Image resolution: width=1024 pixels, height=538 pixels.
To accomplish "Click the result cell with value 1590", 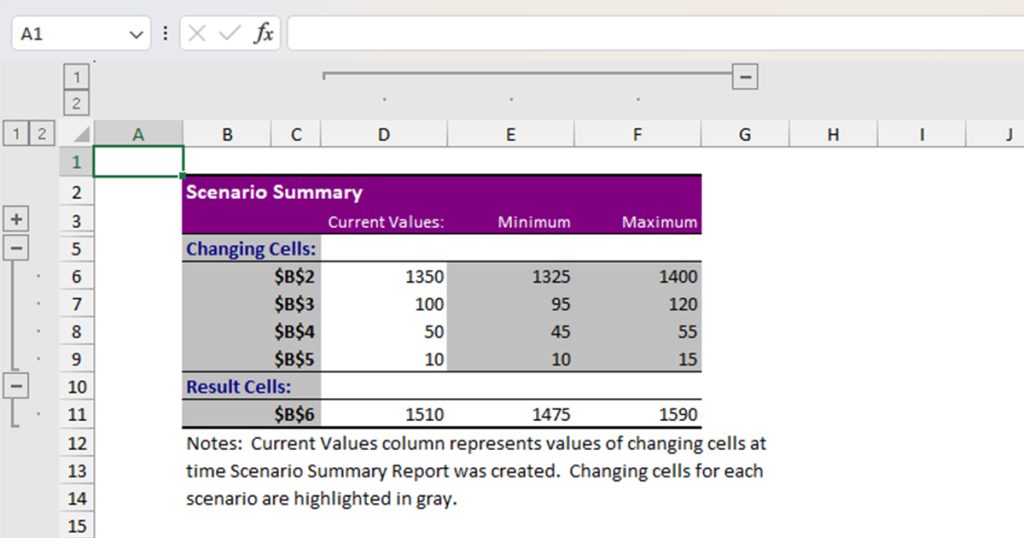I will 637,414.
